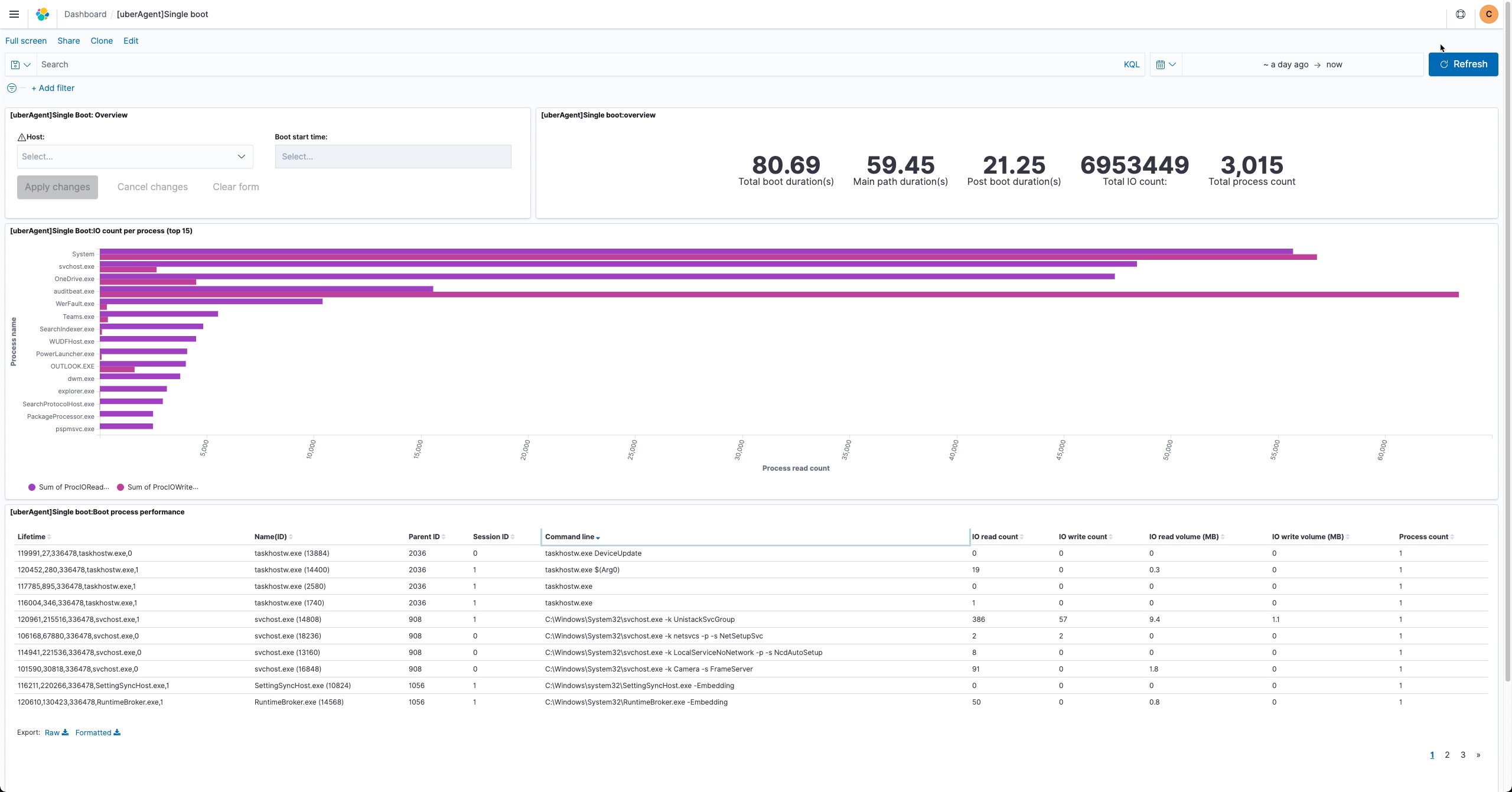The width and height of the screenshot is (1512, 792).
Task: Open the Share menu
Action: [x=69, y=41]
